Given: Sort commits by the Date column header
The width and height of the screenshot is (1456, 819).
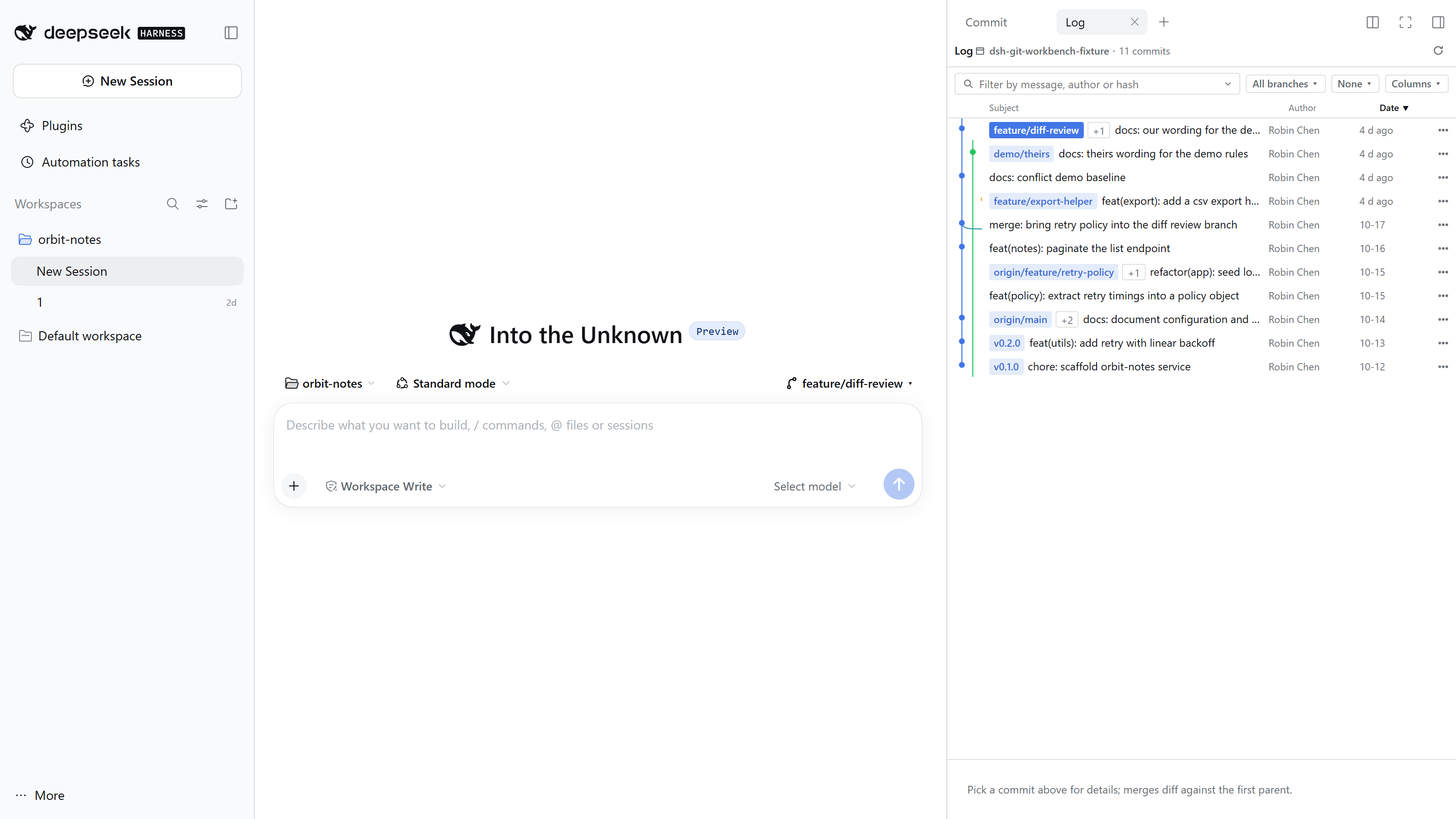Looking at the screenshot, I should pyautogui.click(x=1394, y=108).
